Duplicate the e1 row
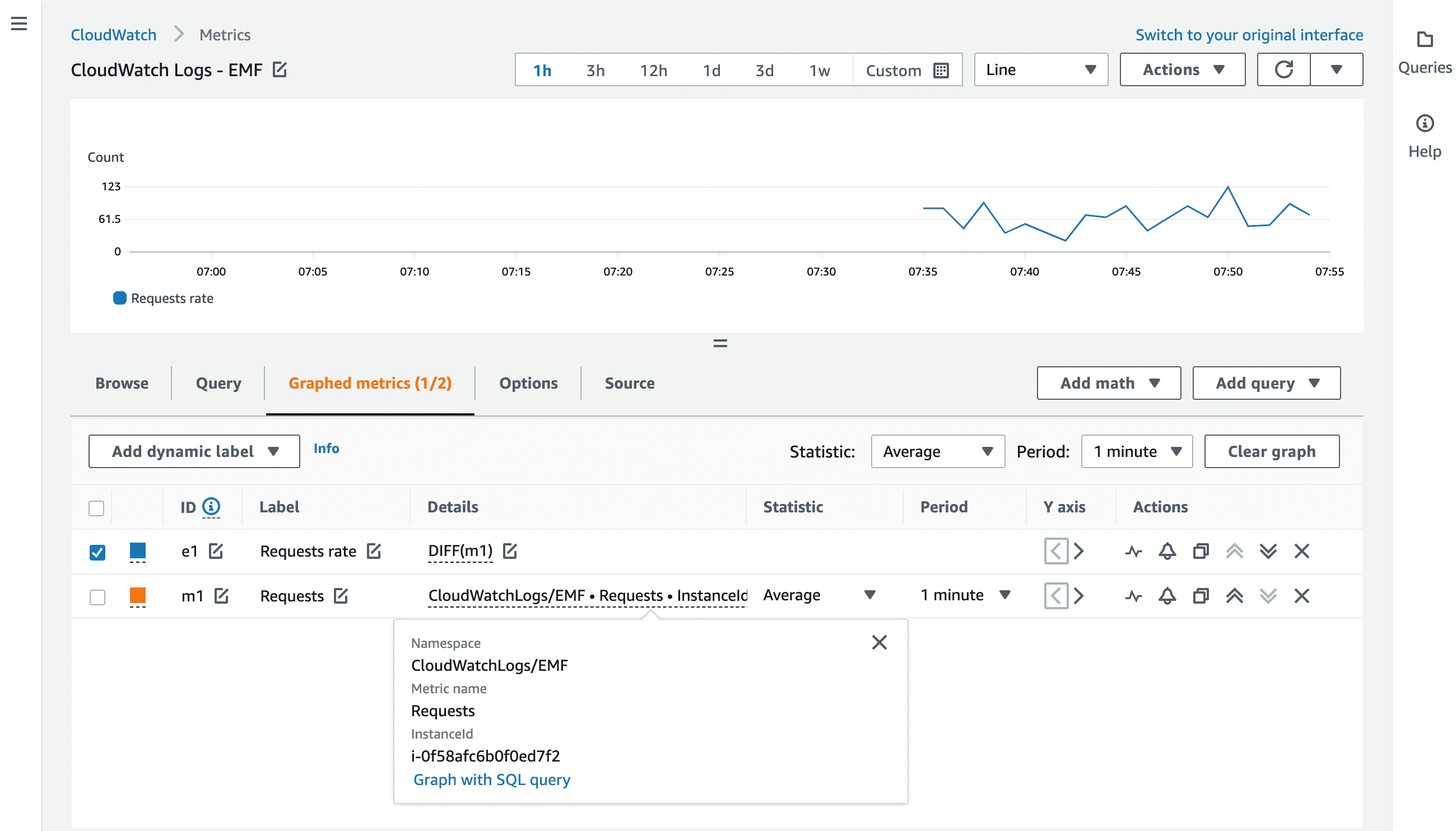This screenshot has height=831, width=1456. 1201,552
